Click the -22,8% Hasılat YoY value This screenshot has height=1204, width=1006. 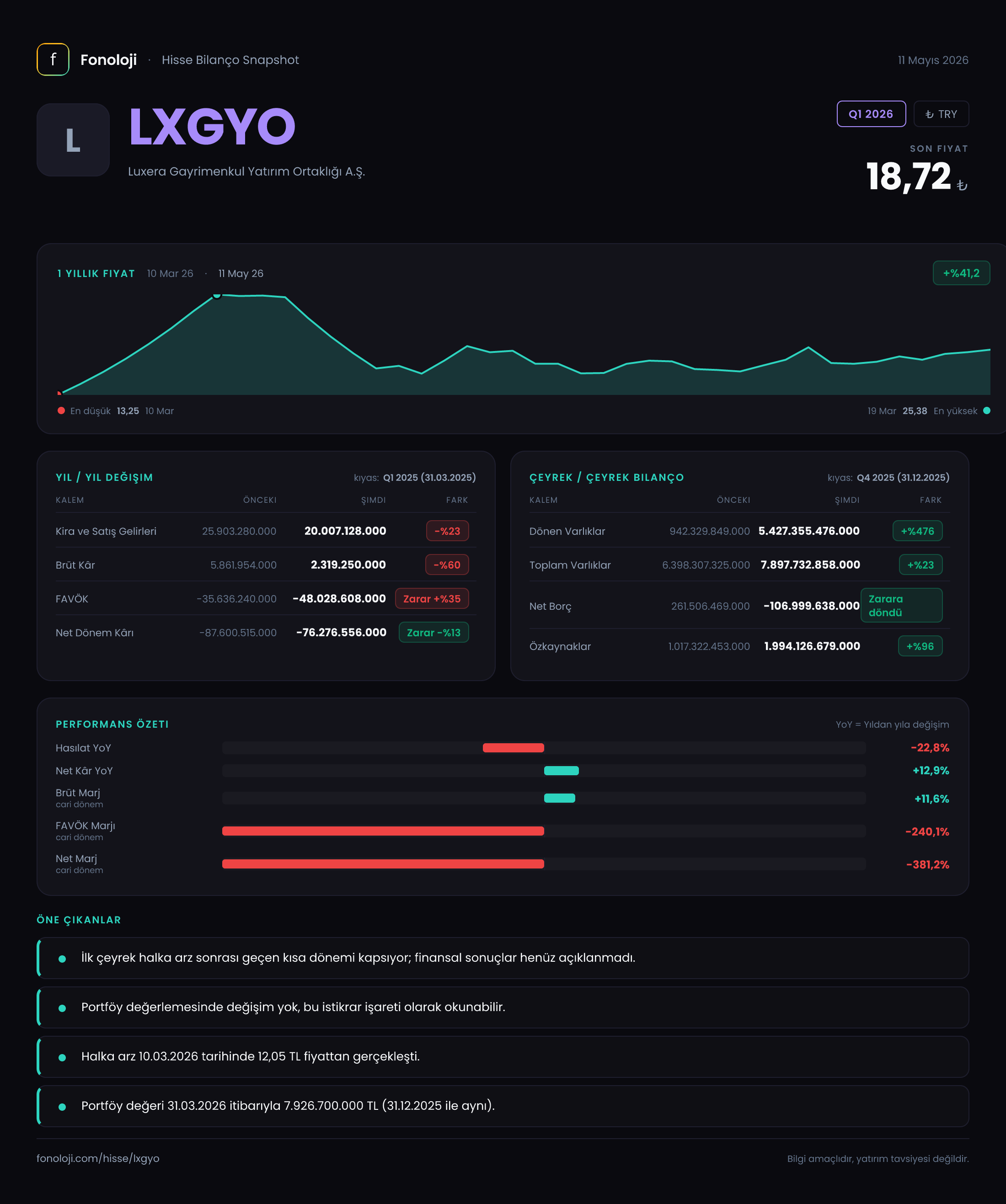[930, 748]
